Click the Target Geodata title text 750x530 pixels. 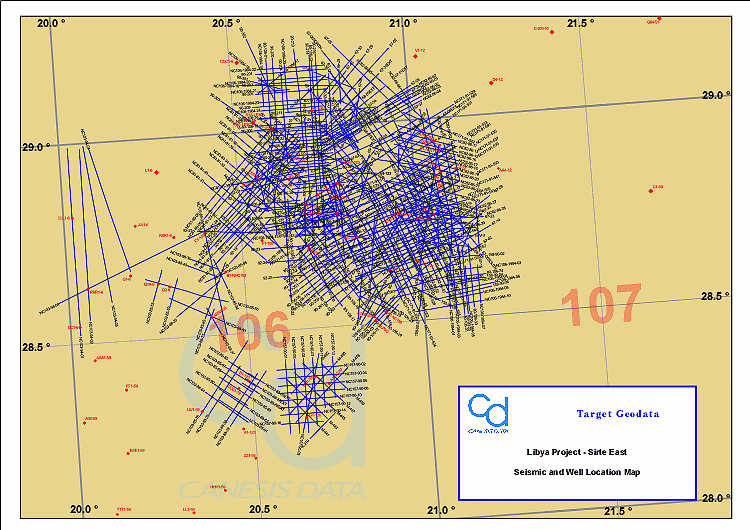[617, 413]
